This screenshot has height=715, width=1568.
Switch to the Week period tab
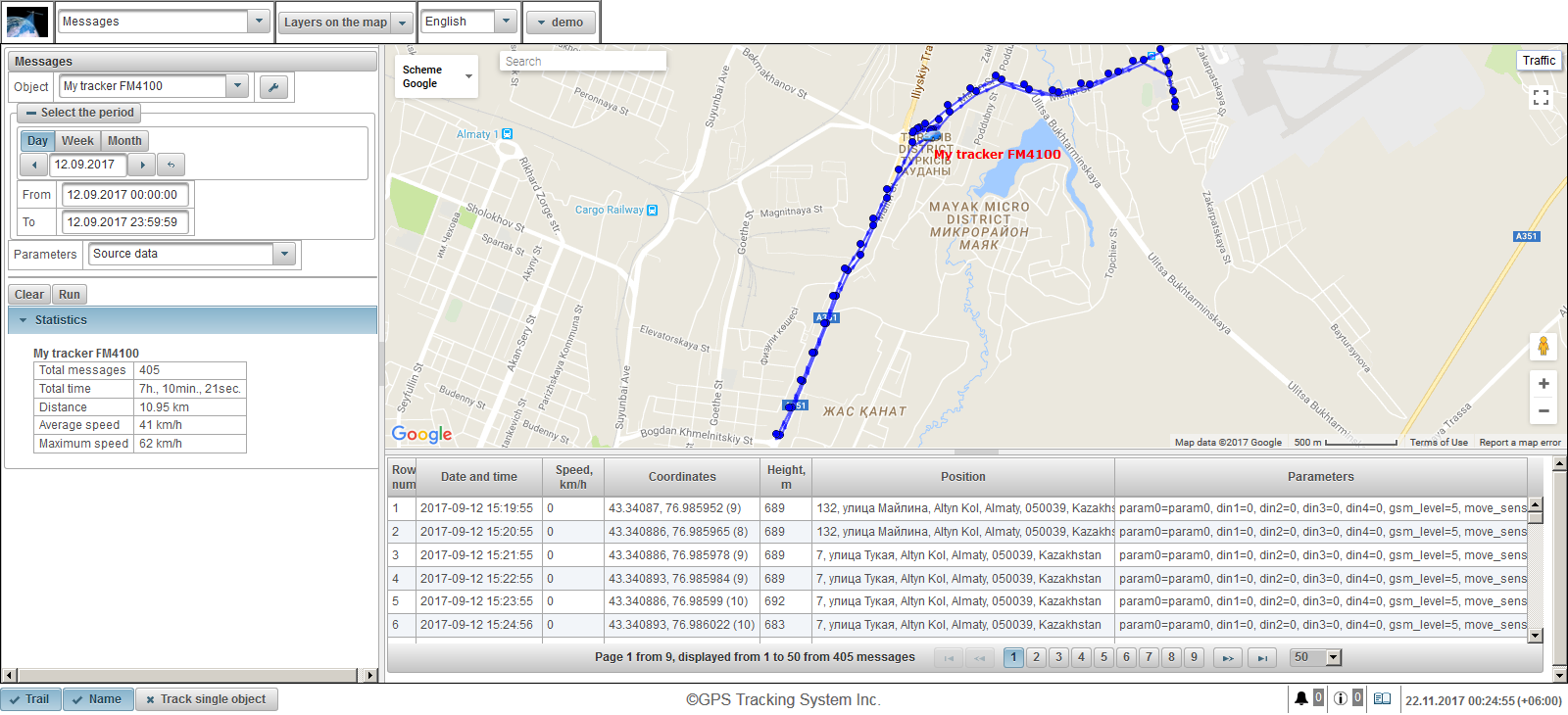point(77,141)
